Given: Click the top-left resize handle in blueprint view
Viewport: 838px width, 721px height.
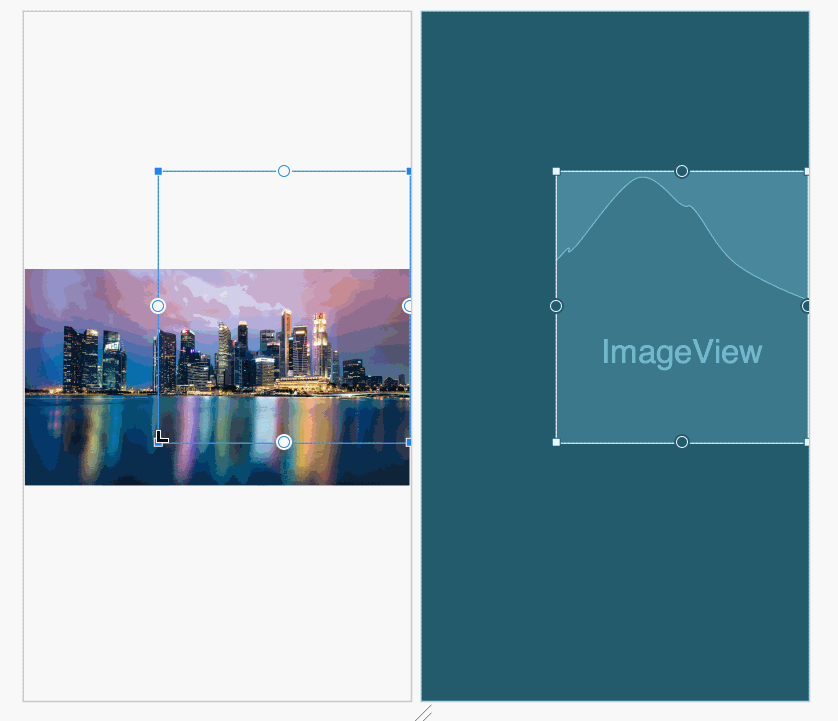Looking at the screenshot, I should click(556, 171).
